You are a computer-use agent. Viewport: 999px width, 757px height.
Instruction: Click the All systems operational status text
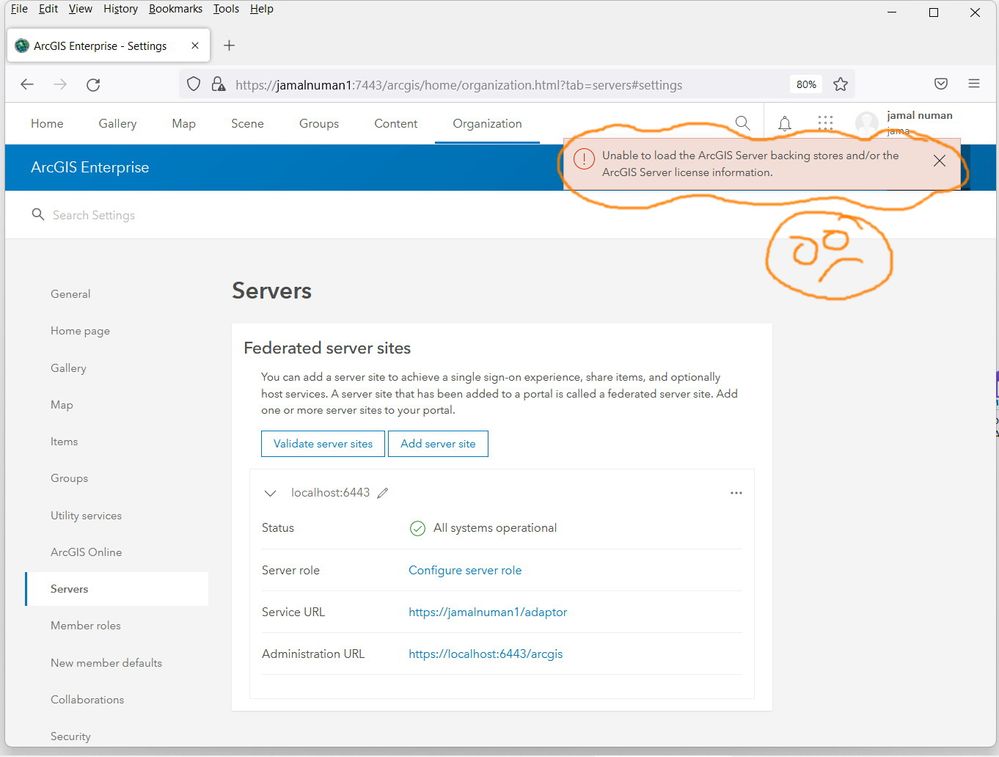point(495,528)
